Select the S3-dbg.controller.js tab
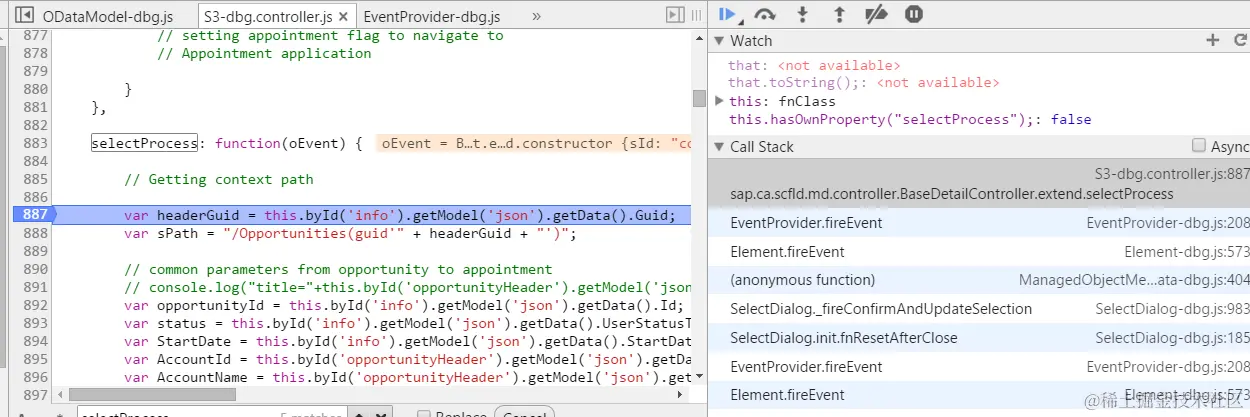The width and height of the screenshot is (1250, 417). [x=267, y=16]
